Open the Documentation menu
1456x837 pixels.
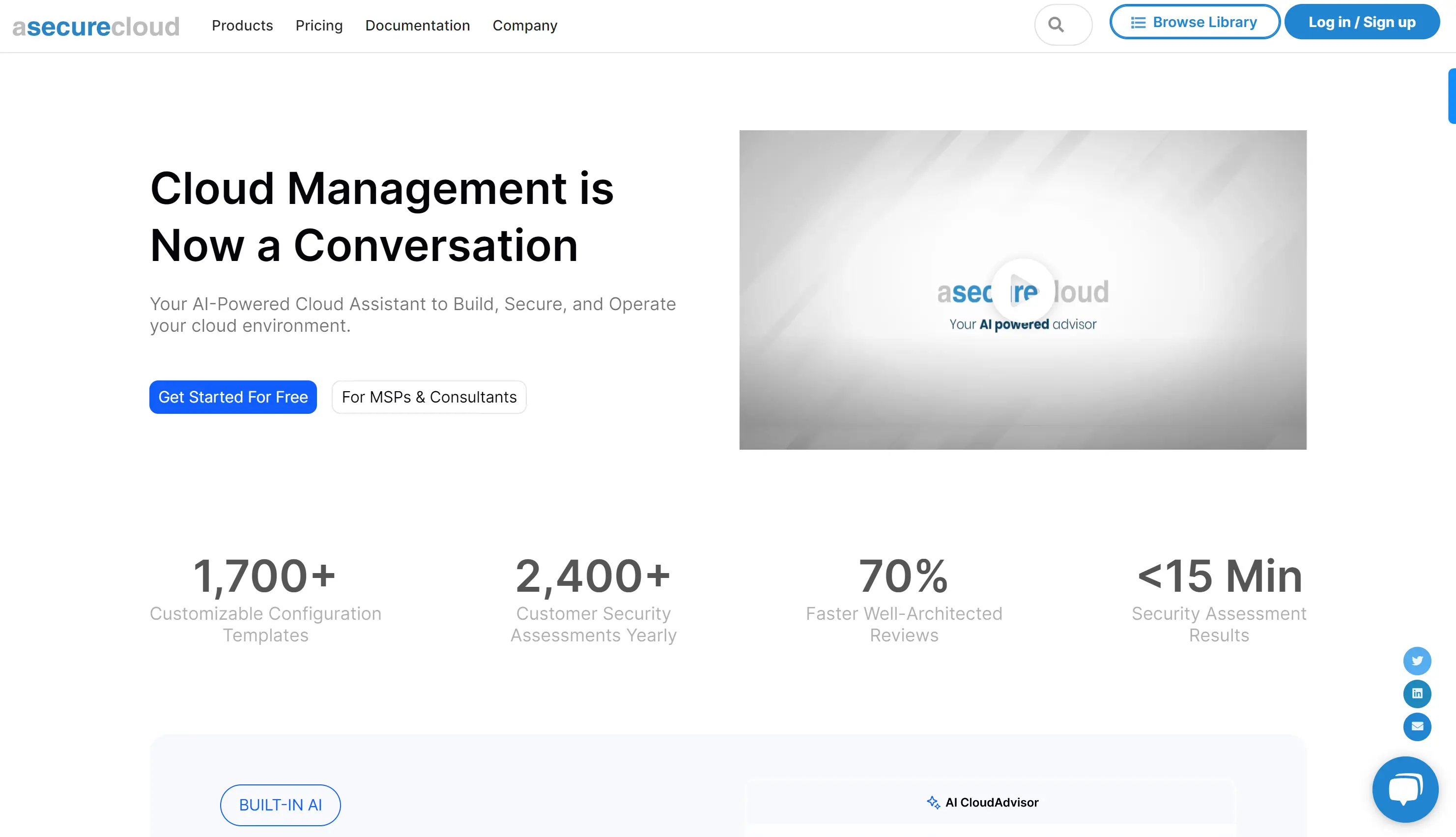pos(417,26)
